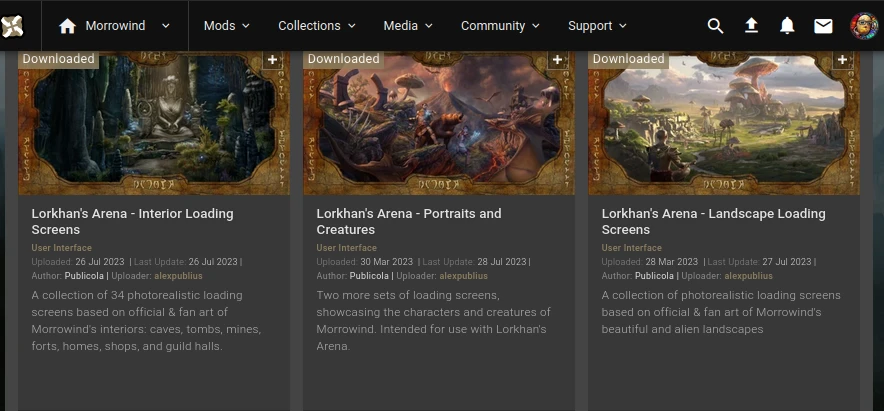Open the messages envelope icon
884x411 pixels.
pos(823,26)
